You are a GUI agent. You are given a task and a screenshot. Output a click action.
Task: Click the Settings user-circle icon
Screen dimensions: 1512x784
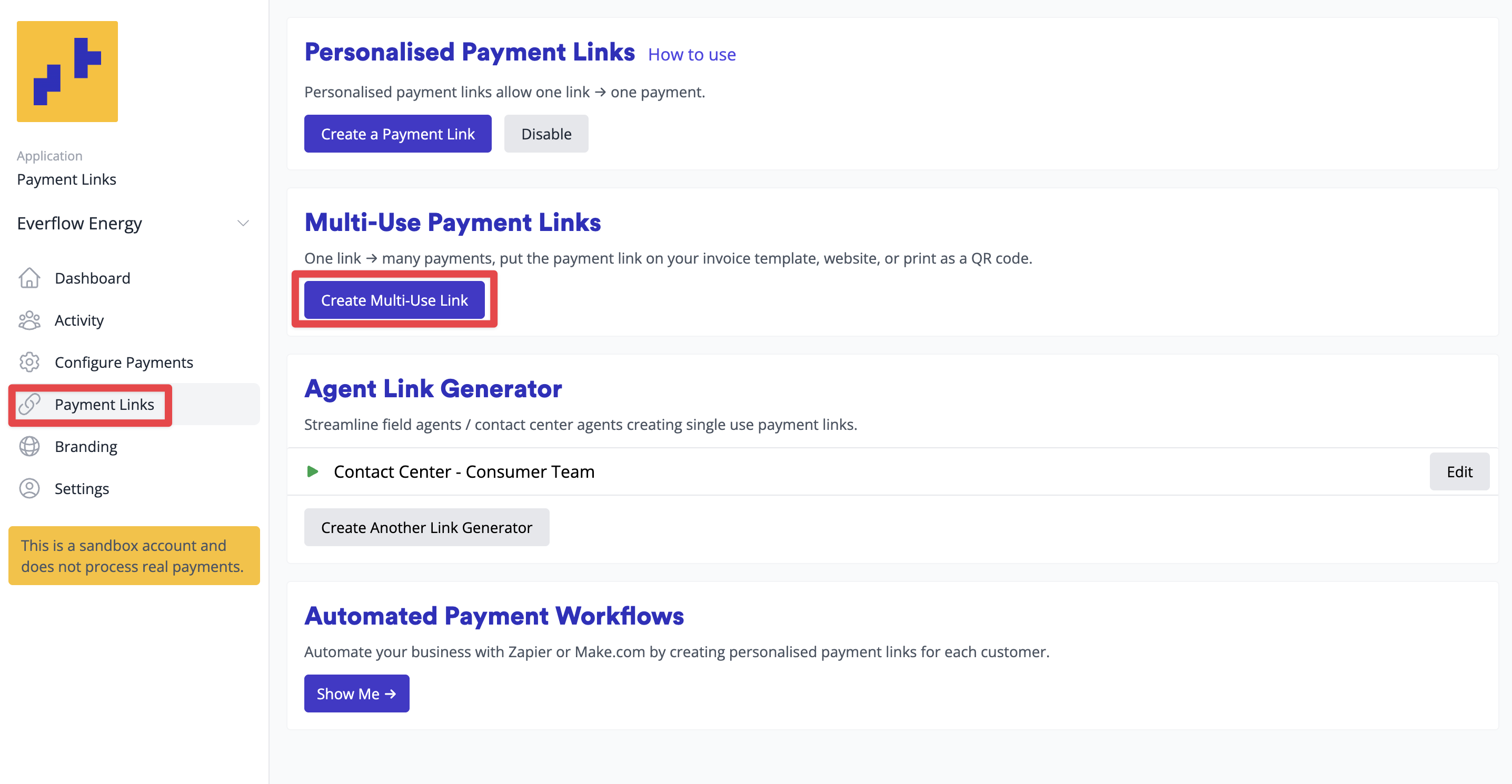click(29, 488)
